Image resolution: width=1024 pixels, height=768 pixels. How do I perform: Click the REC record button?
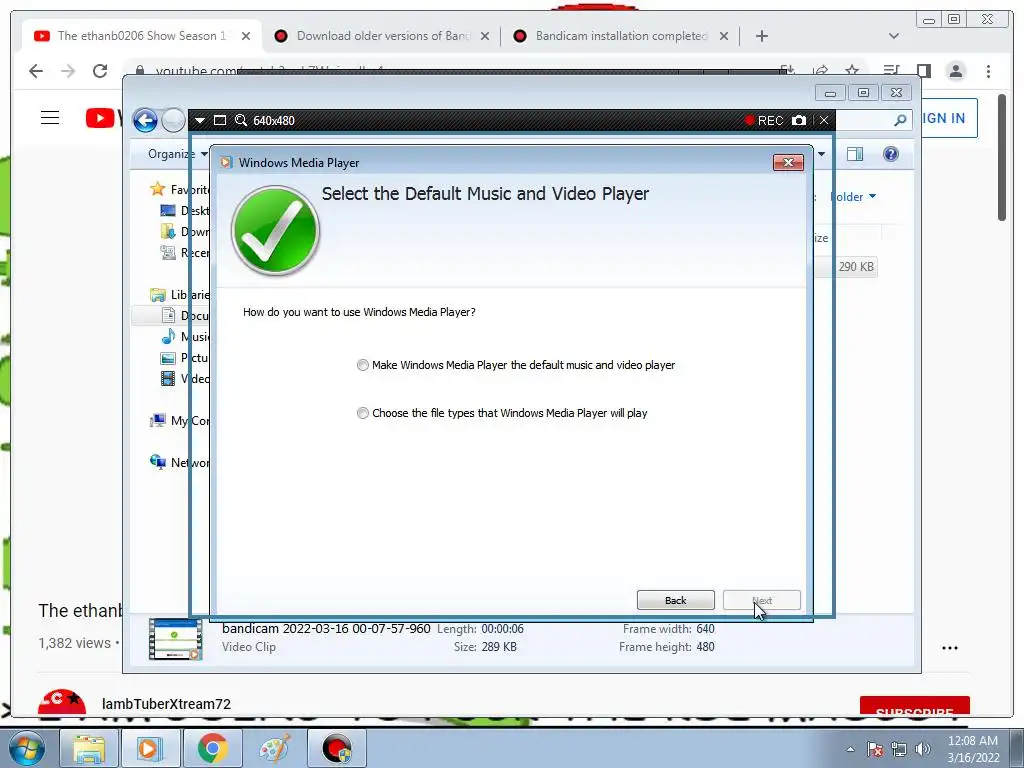click(x=764, y=120)
